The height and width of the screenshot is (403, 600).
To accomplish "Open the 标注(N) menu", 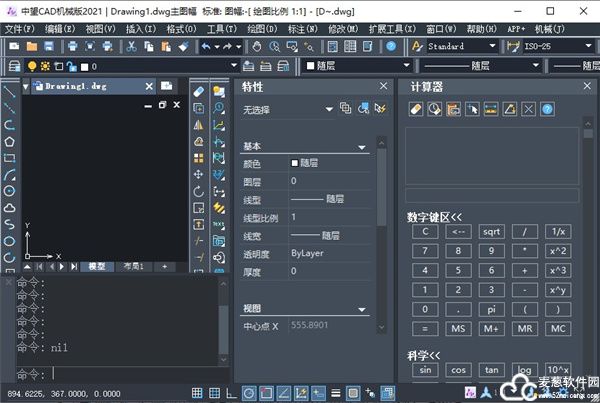I will (x=303, y=29).
